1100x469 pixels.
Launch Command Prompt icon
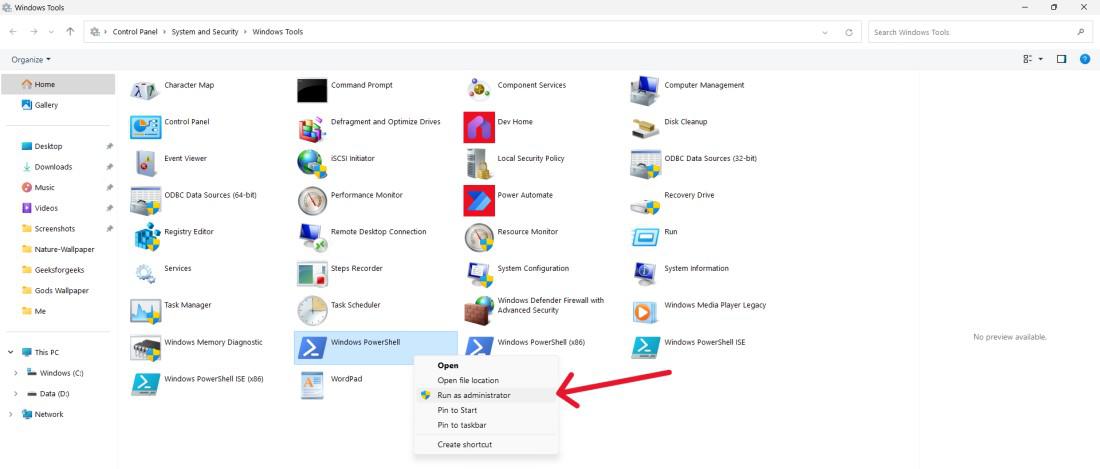pos(312,90)
